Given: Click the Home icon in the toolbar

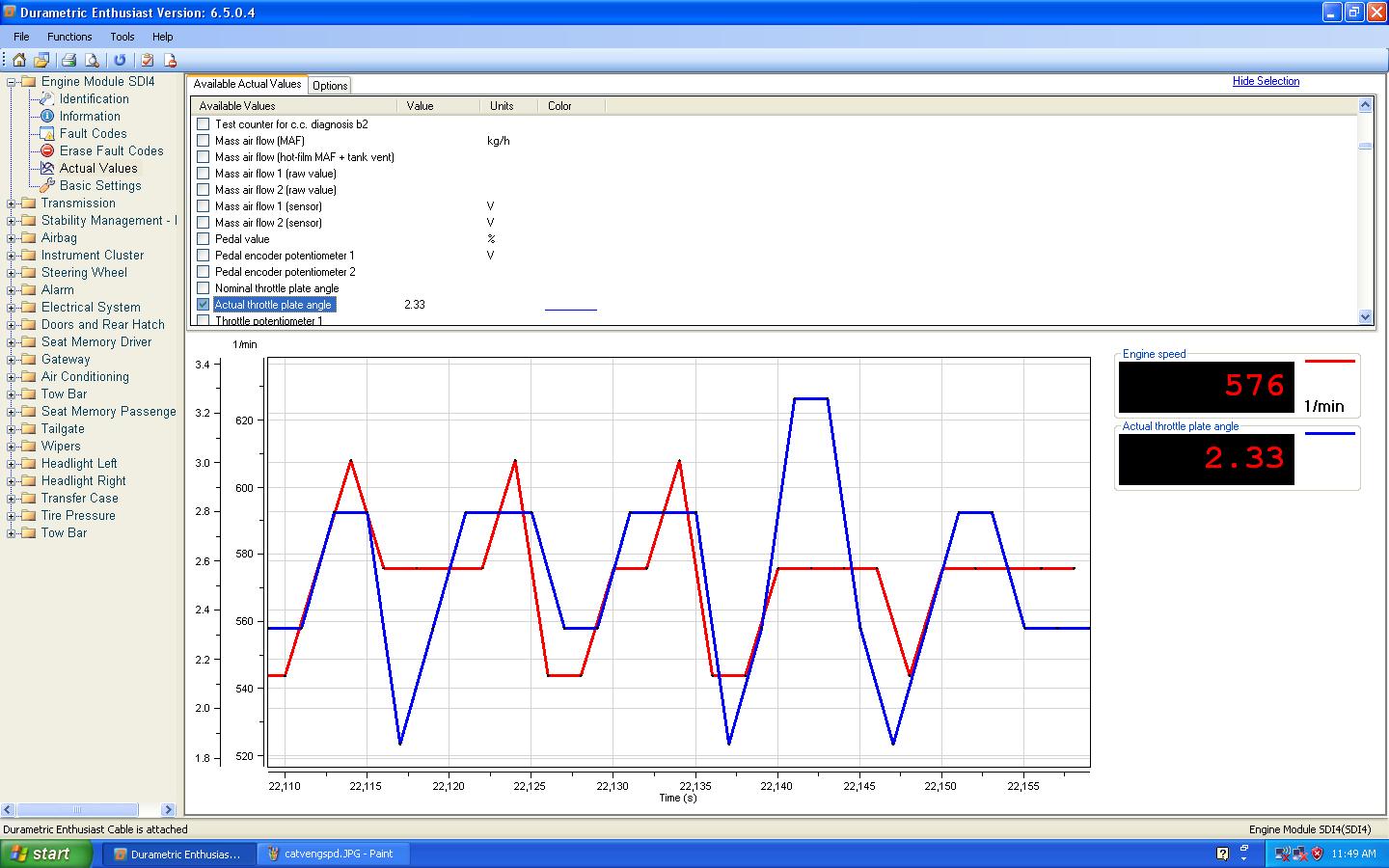Looking at the screenshot, I should (18, 60).
